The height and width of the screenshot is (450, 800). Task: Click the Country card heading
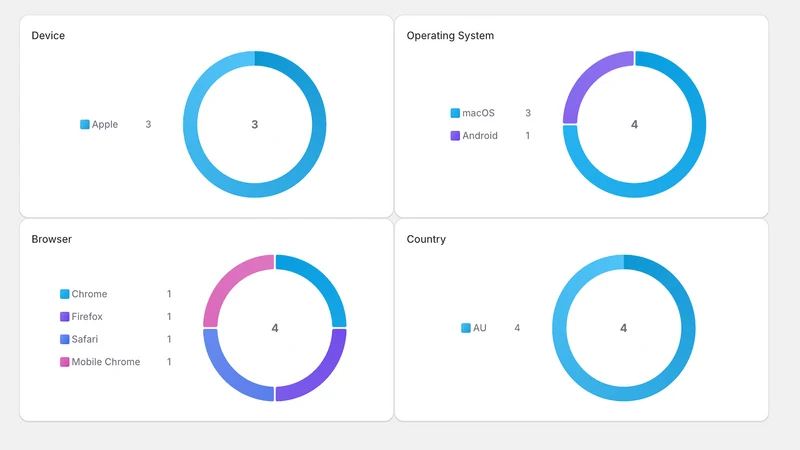pyautogui.click(x=426, y=239)
